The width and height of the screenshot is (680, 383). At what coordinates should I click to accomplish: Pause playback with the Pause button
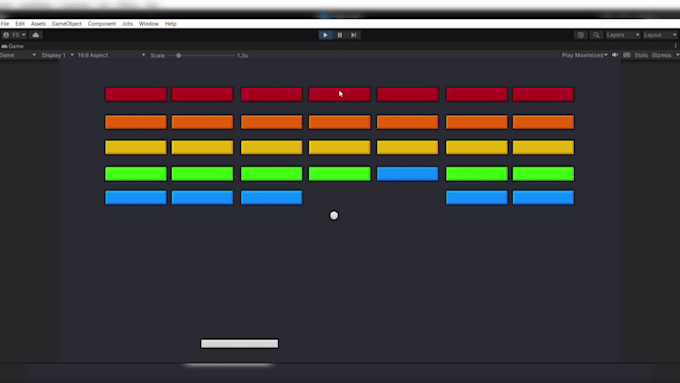click(340, 35)
